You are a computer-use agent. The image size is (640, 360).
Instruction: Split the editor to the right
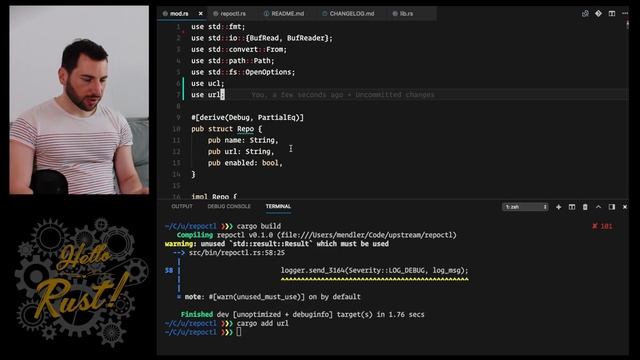pos(611,13)
